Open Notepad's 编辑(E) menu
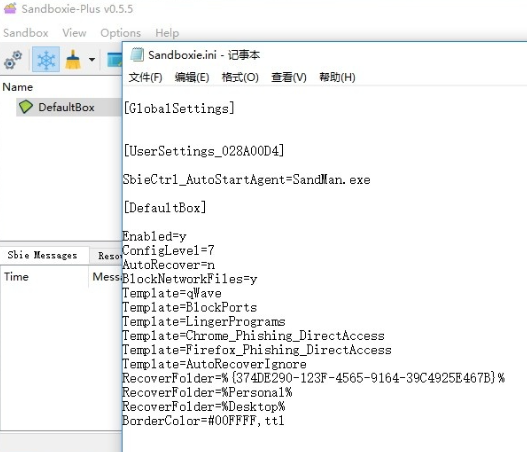 pos(192,77)
